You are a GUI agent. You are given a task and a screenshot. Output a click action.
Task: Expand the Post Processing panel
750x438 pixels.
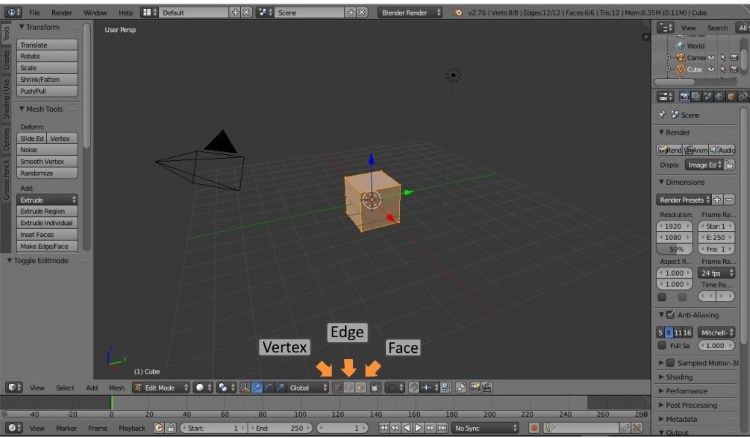[x=692, y=405]
